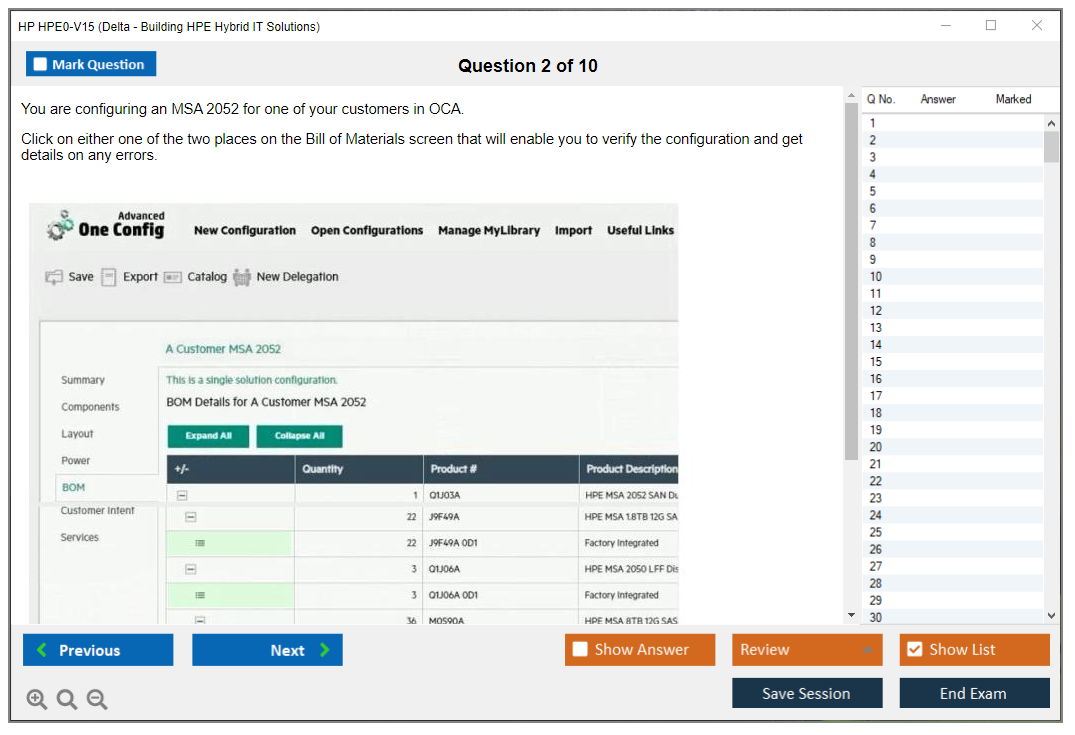Click the Export document icon
The width and height of the screenshot is (1075, 735).
click(x=109, y=277)
